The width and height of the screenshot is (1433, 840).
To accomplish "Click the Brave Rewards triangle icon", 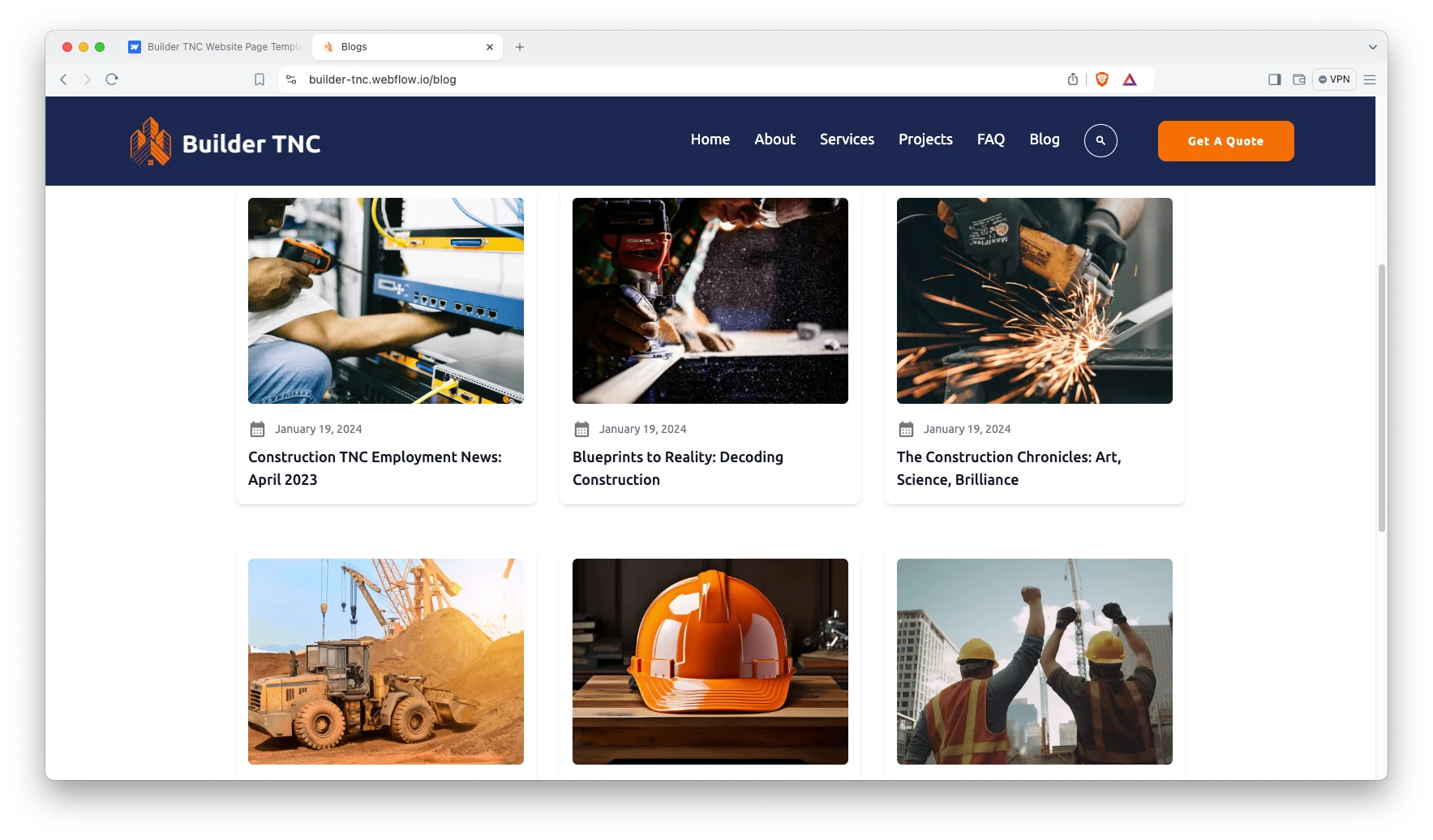I will pyautogui.click(x=1129, y=79).
